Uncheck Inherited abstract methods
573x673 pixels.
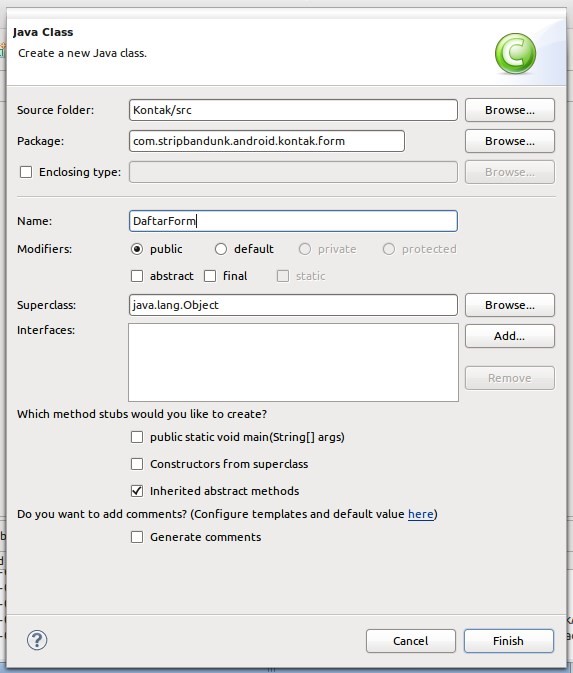pos(137,491)
